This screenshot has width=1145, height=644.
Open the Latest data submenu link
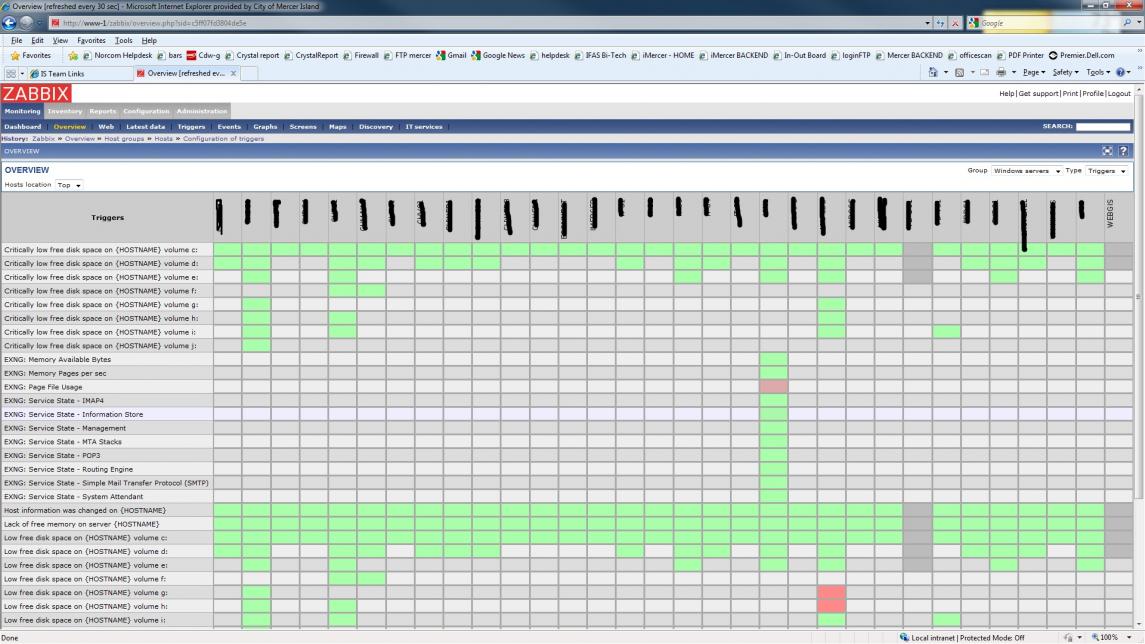tap(145, 127)
